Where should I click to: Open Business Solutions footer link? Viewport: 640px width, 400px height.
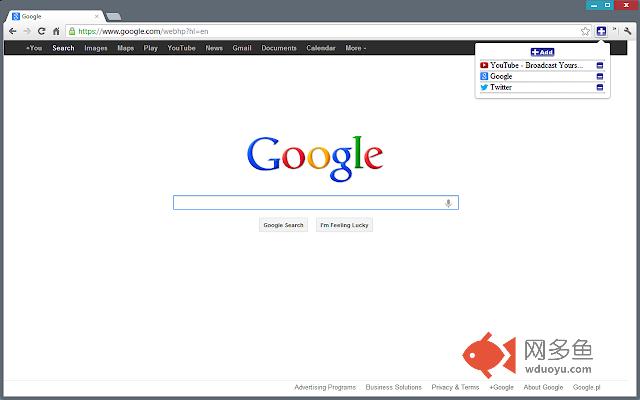[x=393, y=387]
